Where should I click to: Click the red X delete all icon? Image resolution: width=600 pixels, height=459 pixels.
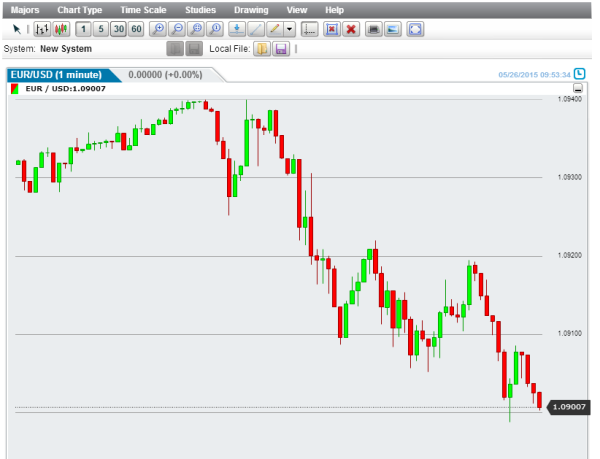click(351, 29)
